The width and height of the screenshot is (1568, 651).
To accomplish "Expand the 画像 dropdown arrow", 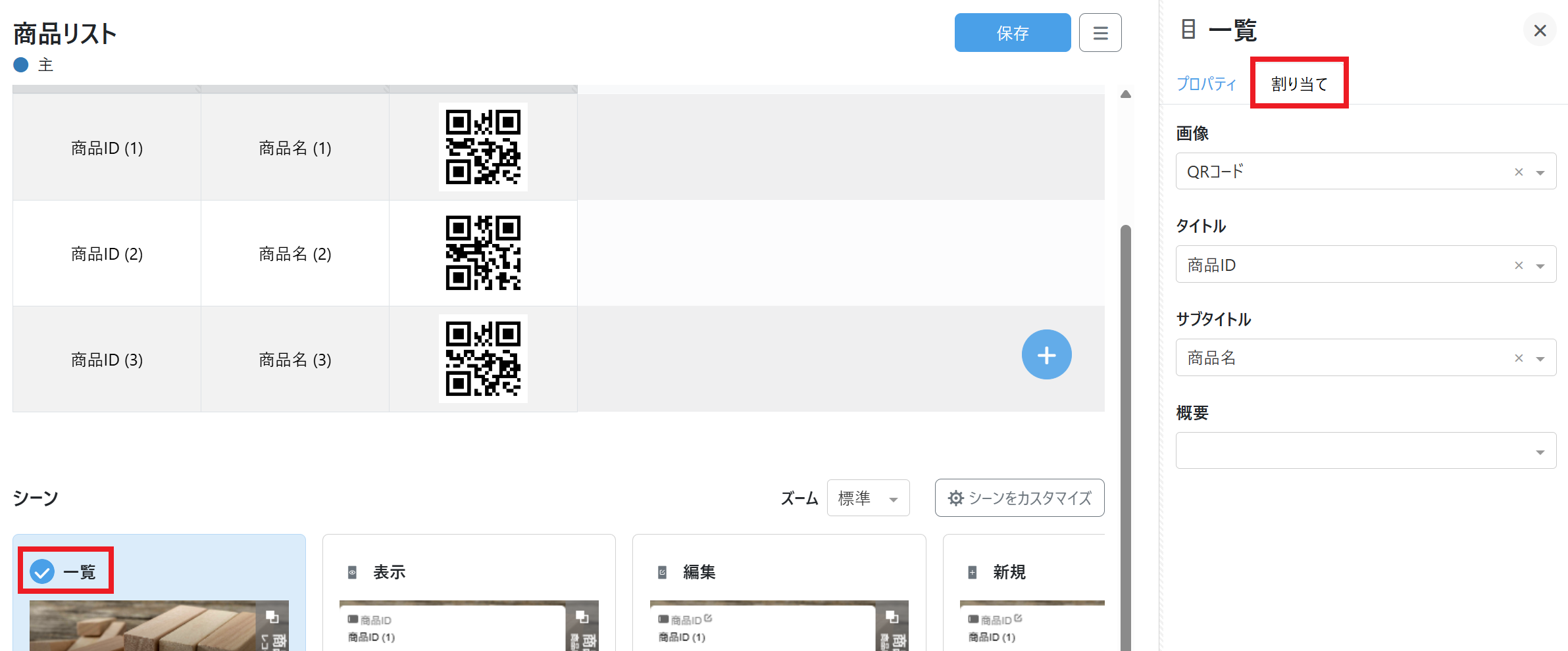I will tap(1540, 172).
